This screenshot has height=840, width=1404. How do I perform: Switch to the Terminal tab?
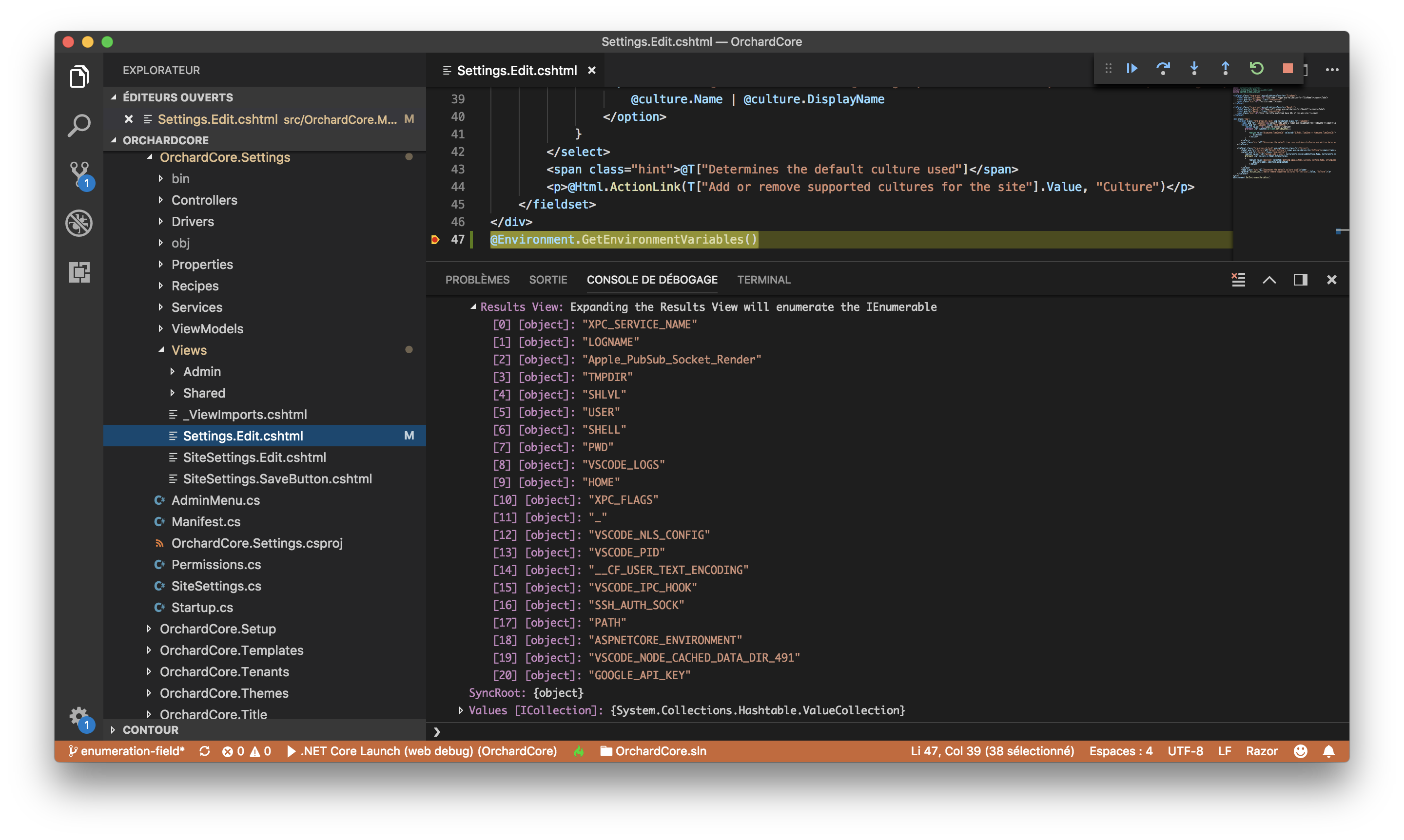tap(763, 279)
